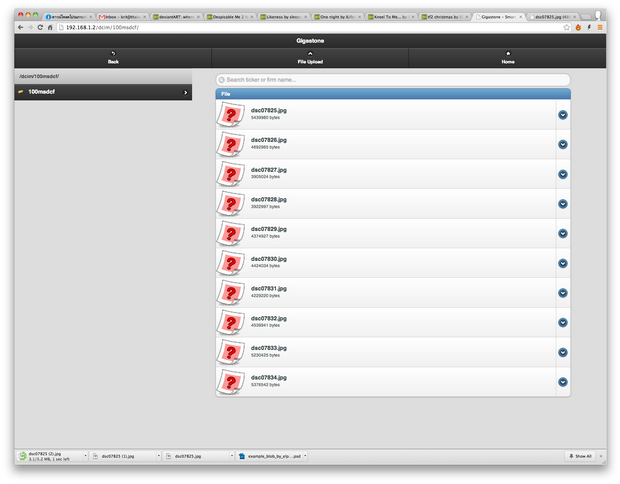Expand options arrow for dsc07829.jpg
Image resolution: width=620 pixels, height=484 pixels.
563,233
